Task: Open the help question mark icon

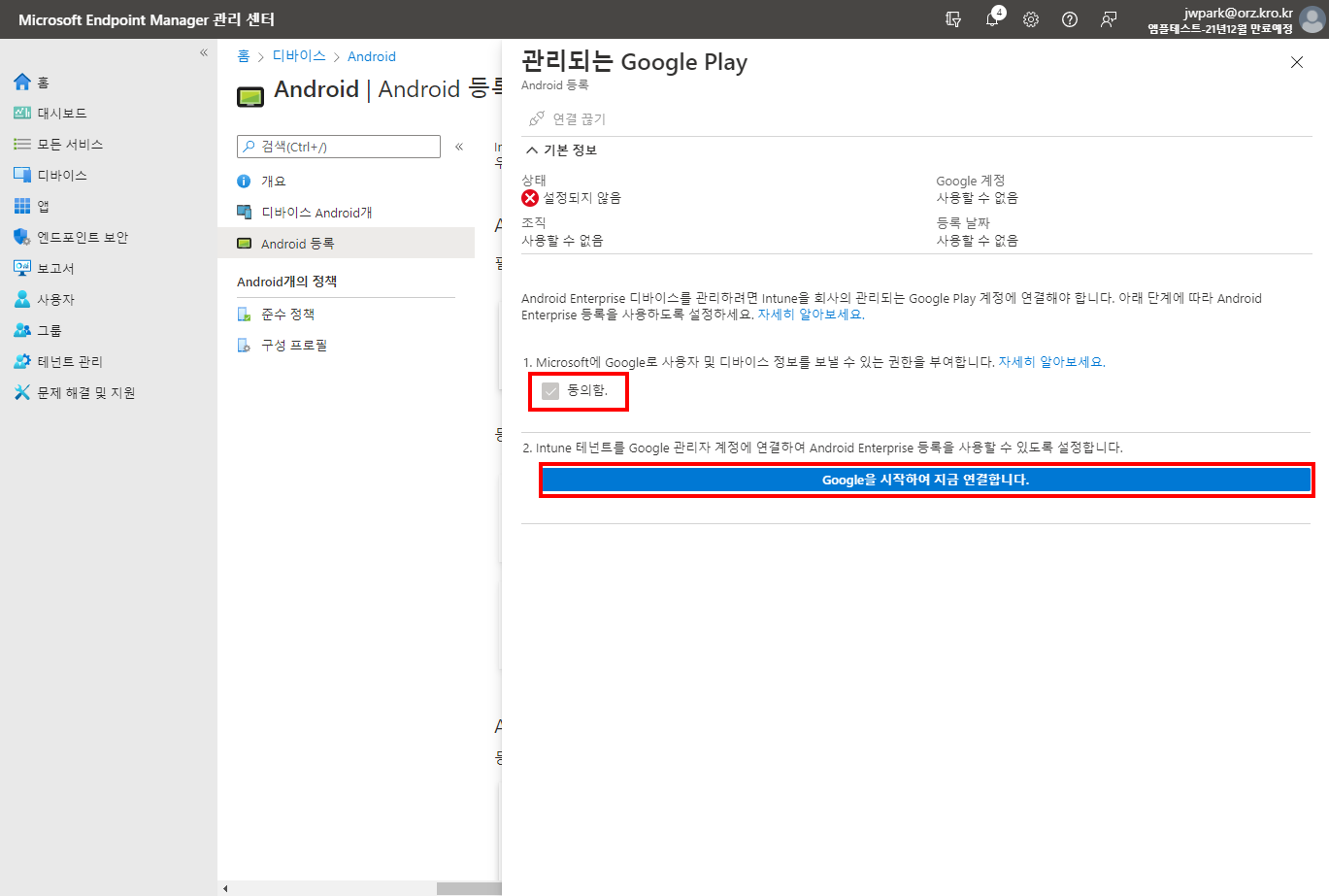Action: pyautogui.click(x=1070, y=19)
